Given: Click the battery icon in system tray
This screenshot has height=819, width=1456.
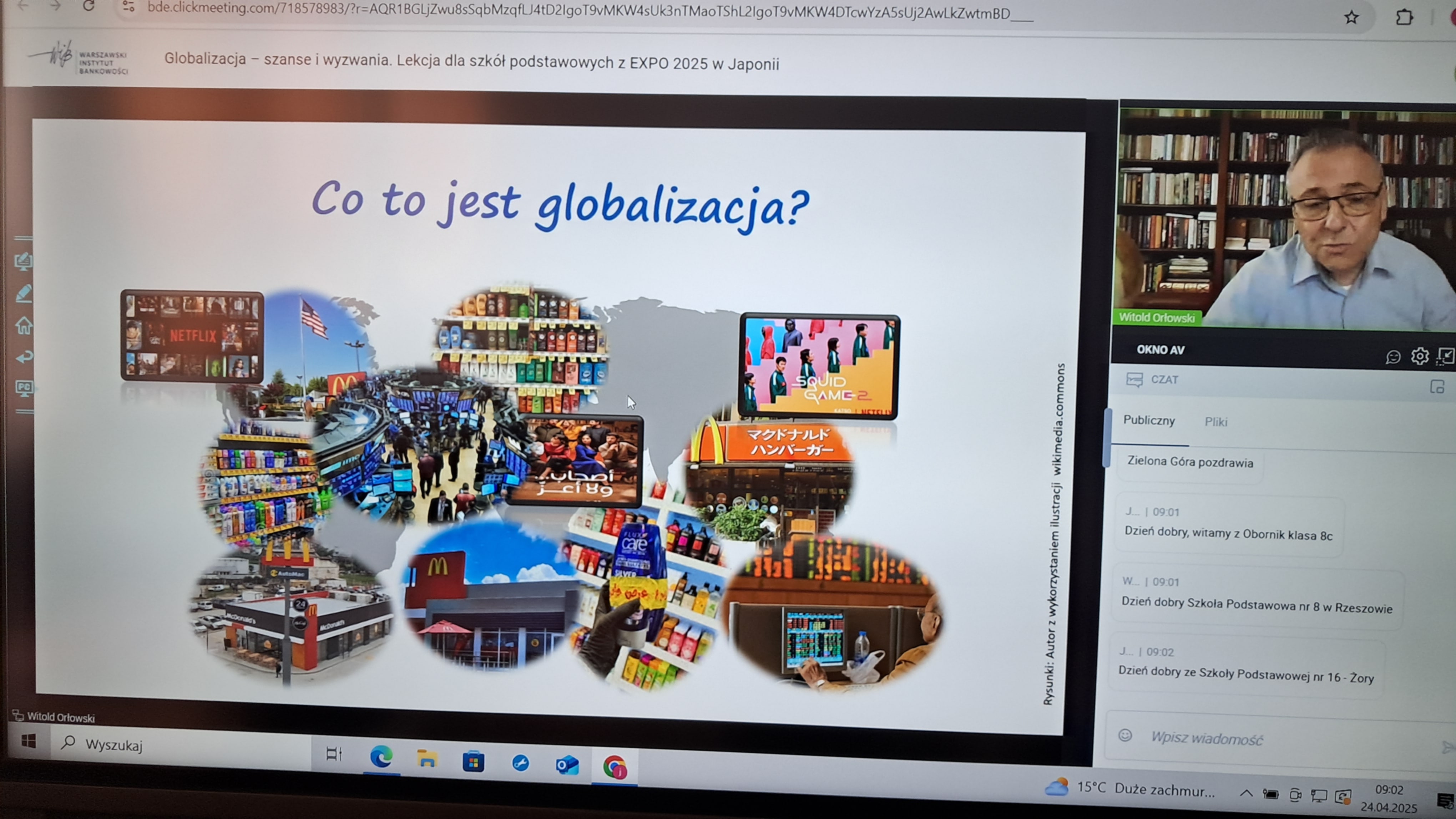Looking at the screenshot, I should (1270, 795).
